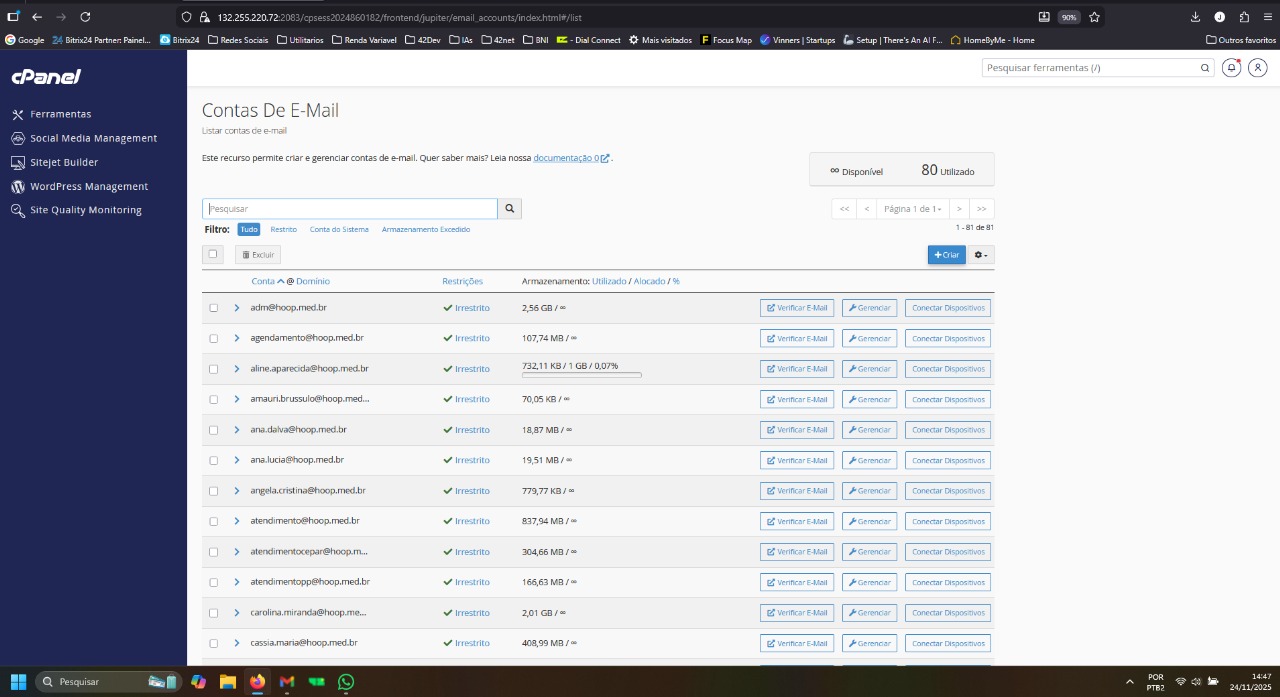Screen dimensions: 1280x697
Task: Check the box for adm@hoop.med.br
Action: pos(213,308)
